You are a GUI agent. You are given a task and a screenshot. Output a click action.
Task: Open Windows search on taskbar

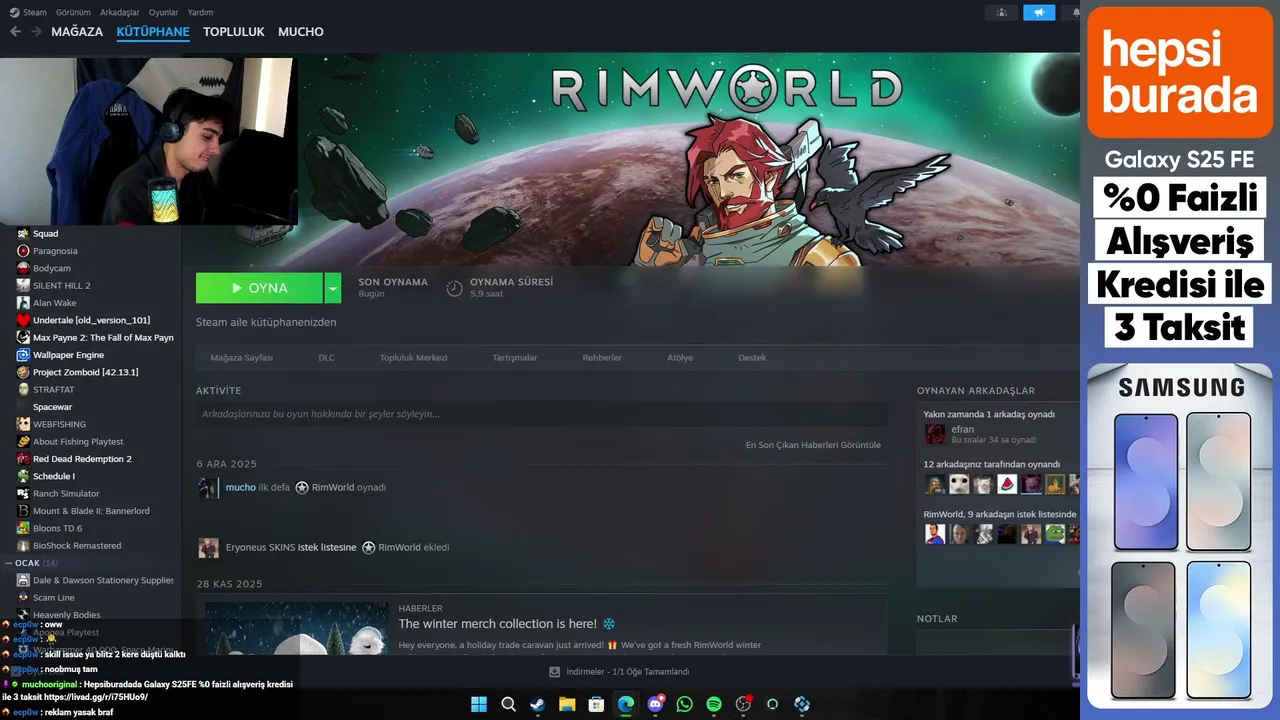point(508,704)
